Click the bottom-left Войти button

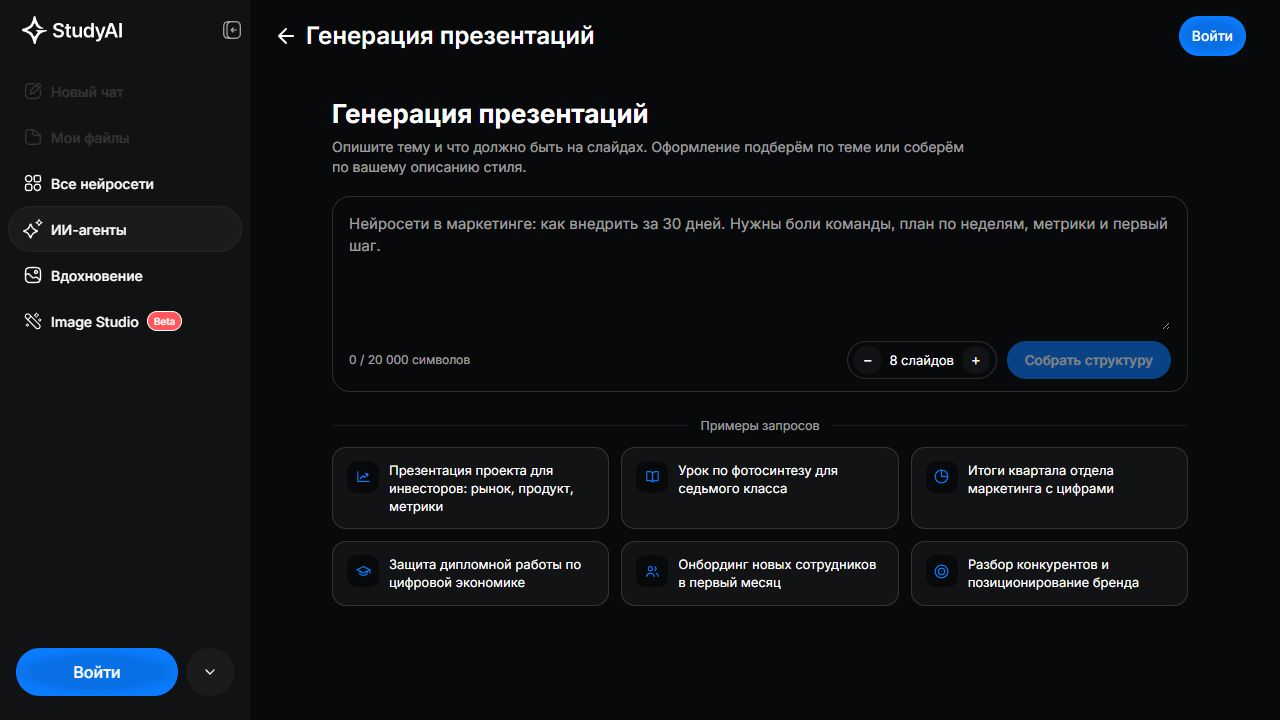click(97, 672)
